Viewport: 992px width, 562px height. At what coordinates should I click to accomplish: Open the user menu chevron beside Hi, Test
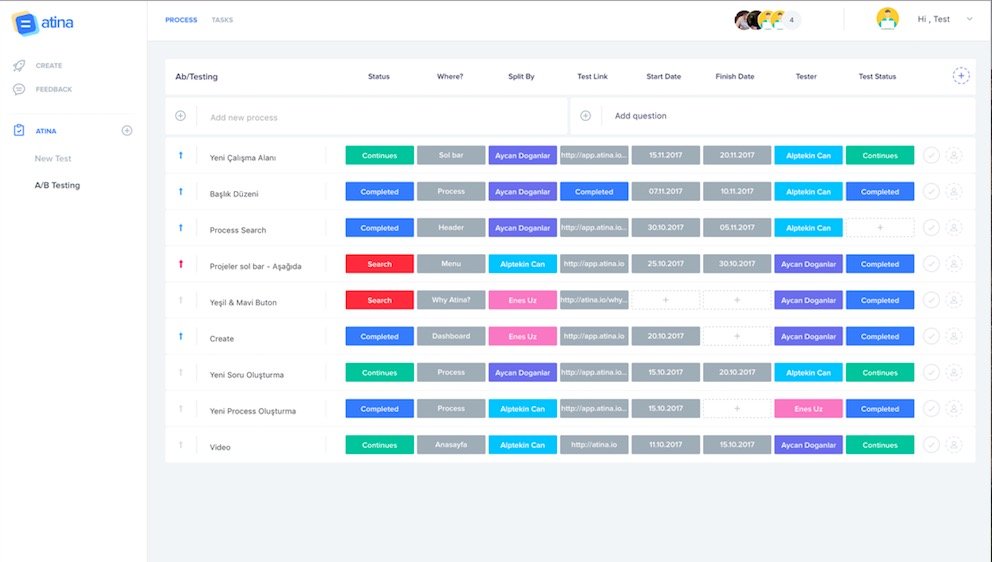(969, 20)
